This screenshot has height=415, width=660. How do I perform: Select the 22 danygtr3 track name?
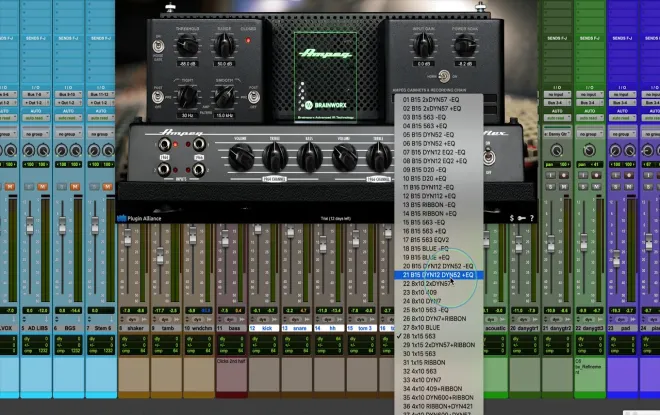pyautogui.click(x=589, y=328)
